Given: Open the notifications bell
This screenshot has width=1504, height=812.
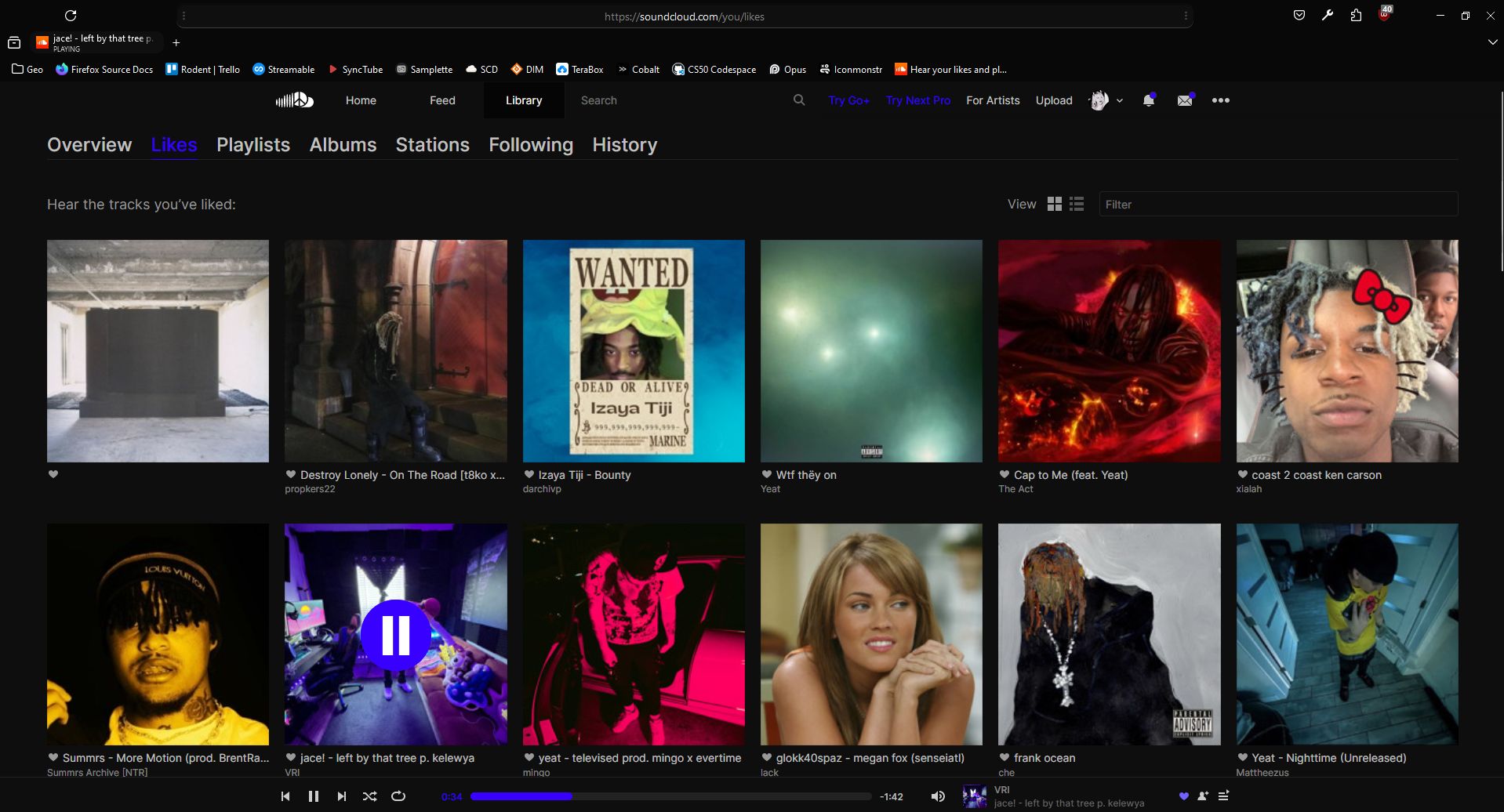Looking at the screenshot, I should (x=1149, y=100).
